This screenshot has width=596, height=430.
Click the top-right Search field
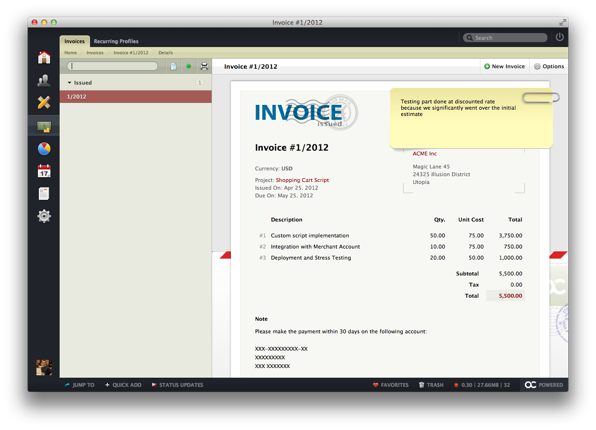click(505, 38)
